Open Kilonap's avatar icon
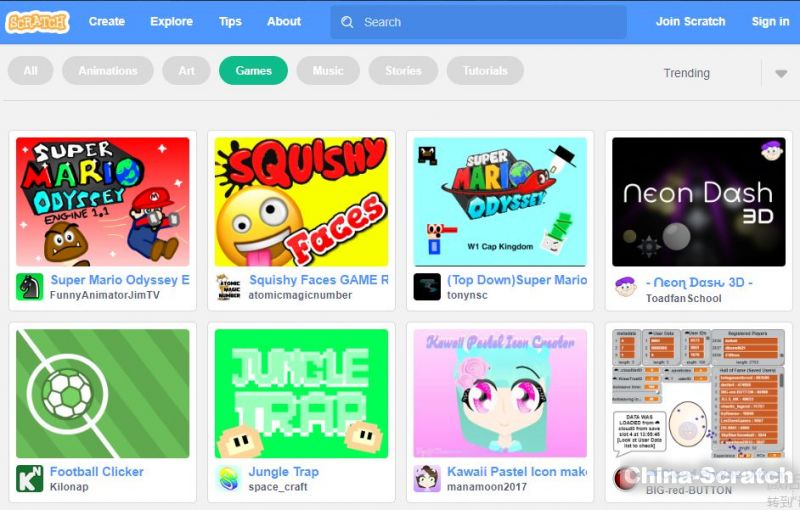This screenshot has width=800, height=510. pos(30,479)
